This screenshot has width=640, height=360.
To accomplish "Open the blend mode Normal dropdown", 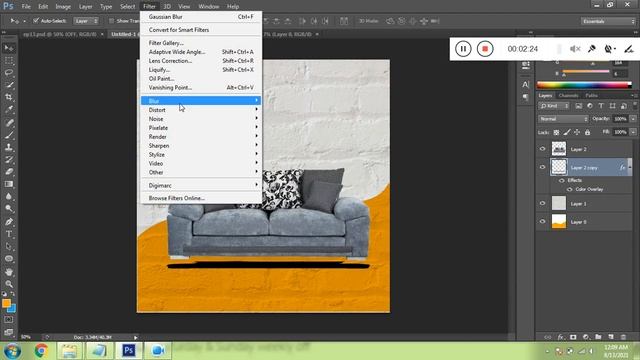I will (x=563, y=119).
